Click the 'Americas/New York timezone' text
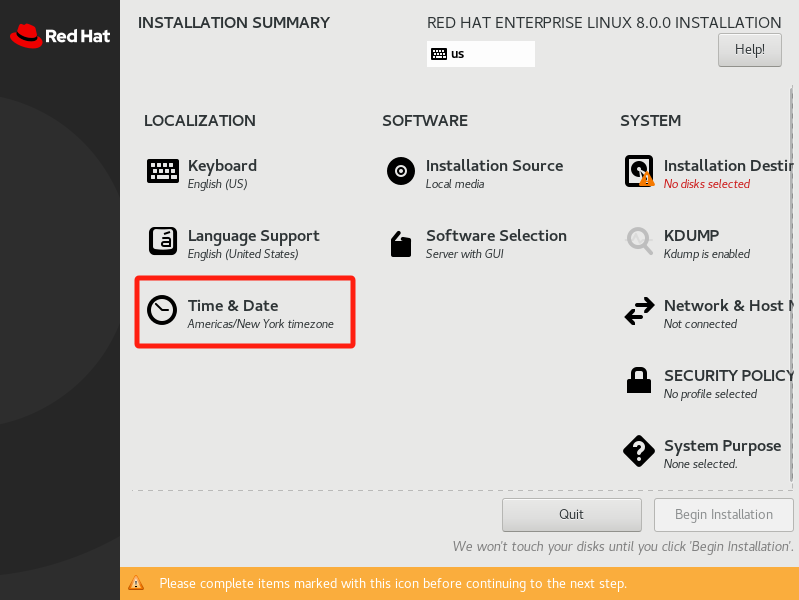The width and height of the screenshot is (799, 600). pyautogui.click(x=260, y=324)
